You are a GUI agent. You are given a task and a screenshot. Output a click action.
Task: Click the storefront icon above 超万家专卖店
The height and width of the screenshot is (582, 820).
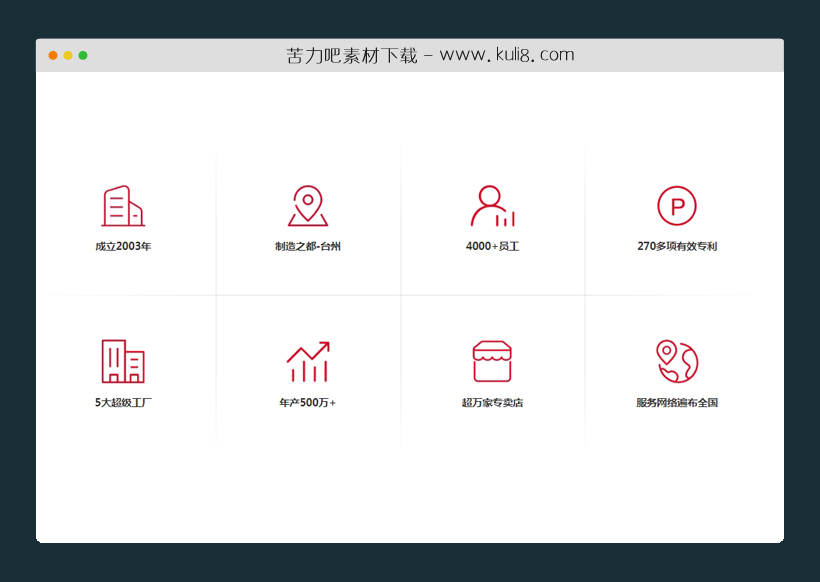pyautogui.click(x=491, y=361)
